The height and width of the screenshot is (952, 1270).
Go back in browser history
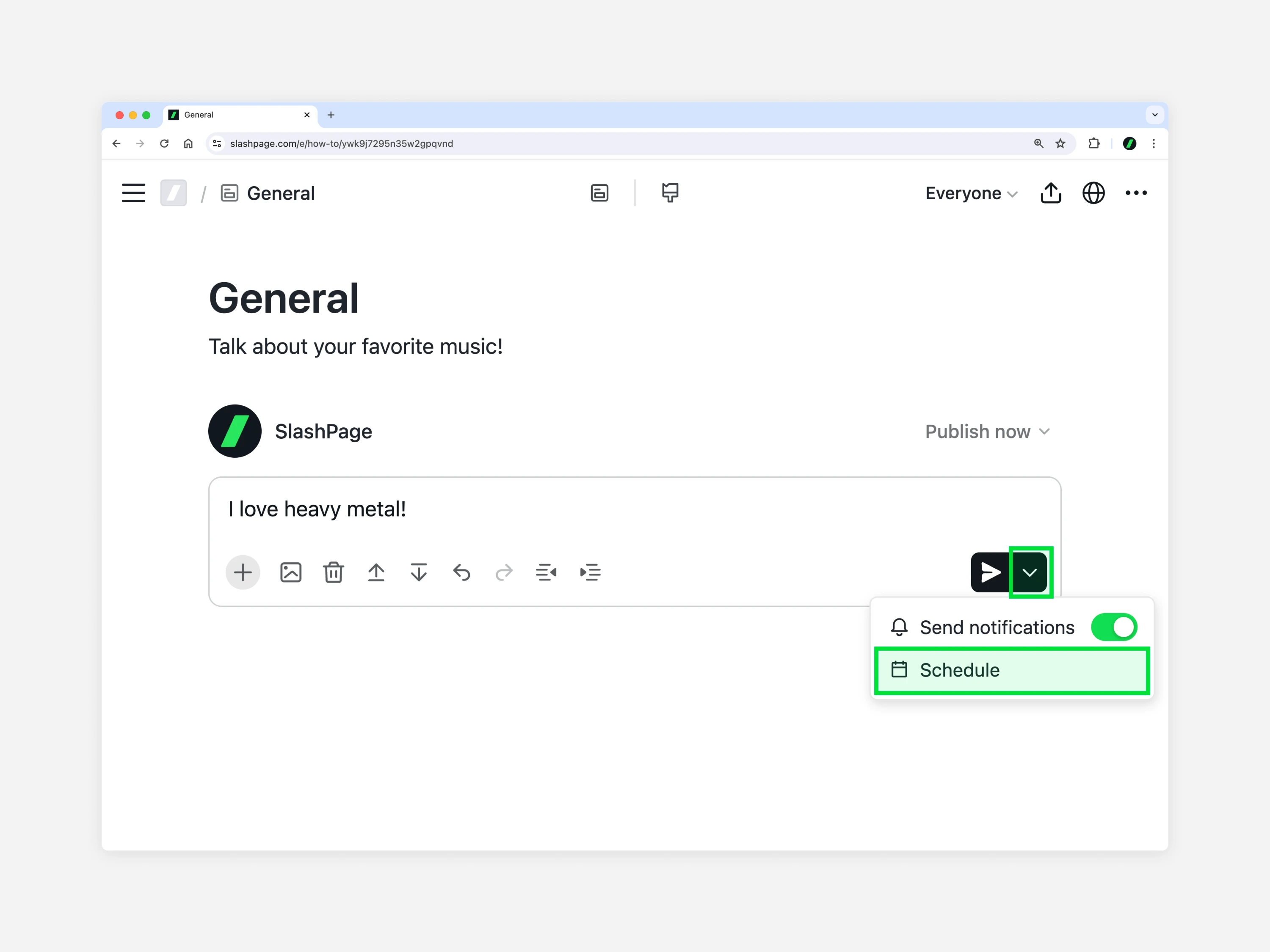coord(116,143)
